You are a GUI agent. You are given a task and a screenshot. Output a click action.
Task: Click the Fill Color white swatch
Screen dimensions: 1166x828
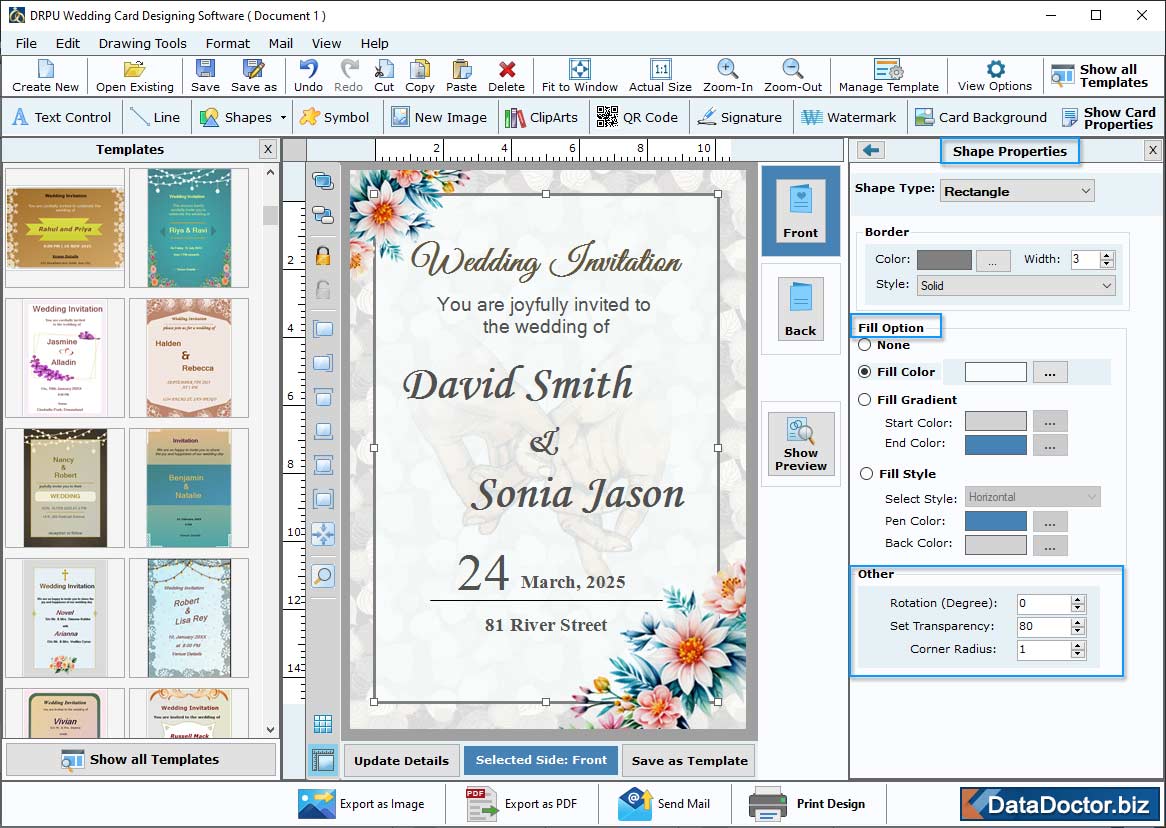coord(996,371)
